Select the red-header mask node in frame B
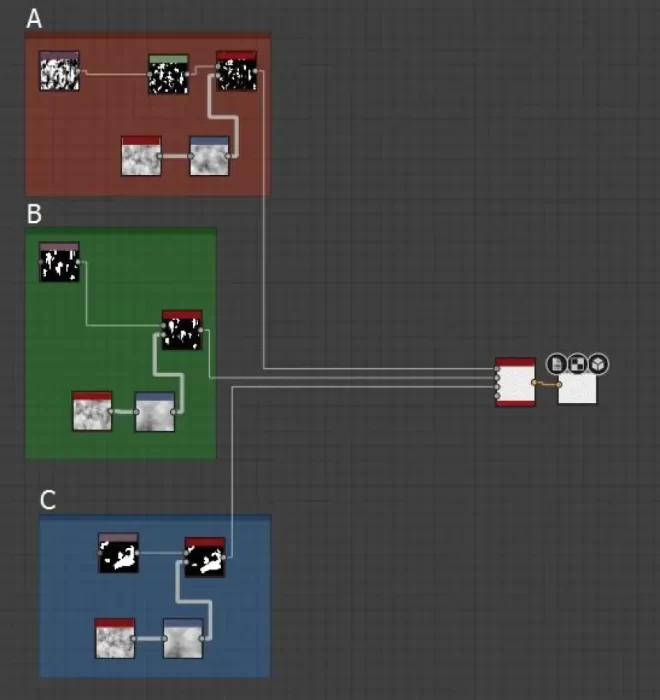 [182, 330]
